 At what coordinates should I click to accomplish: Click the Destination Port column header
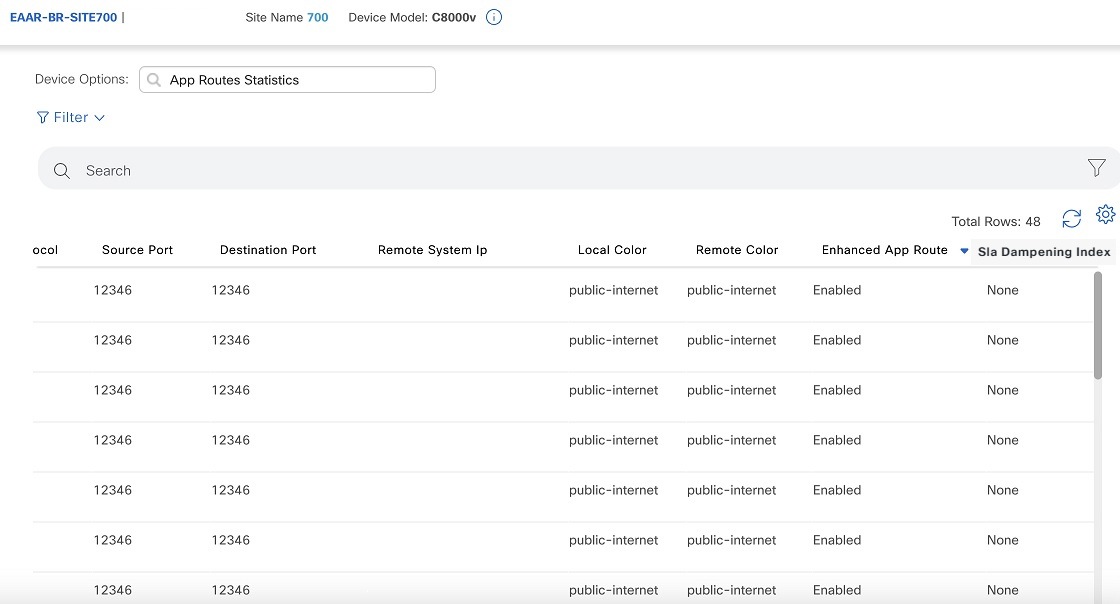click(267, 250)
